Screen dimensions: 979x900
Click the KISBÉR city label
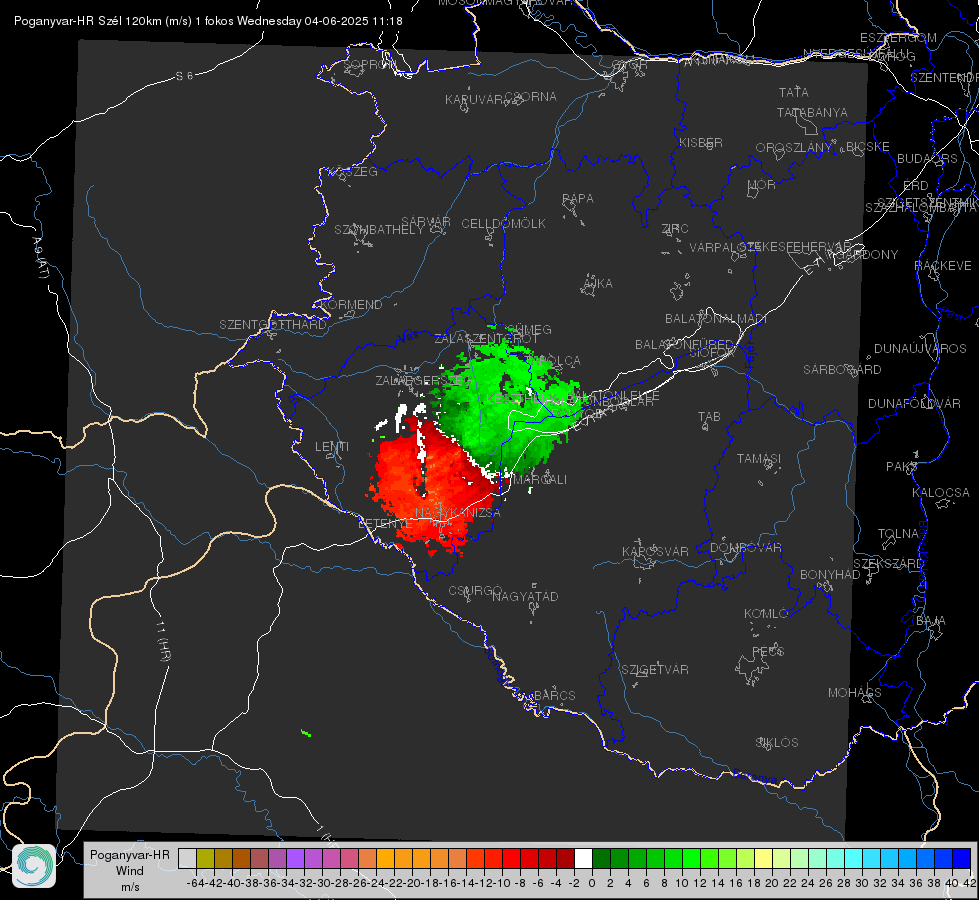[x=701, y=143]
